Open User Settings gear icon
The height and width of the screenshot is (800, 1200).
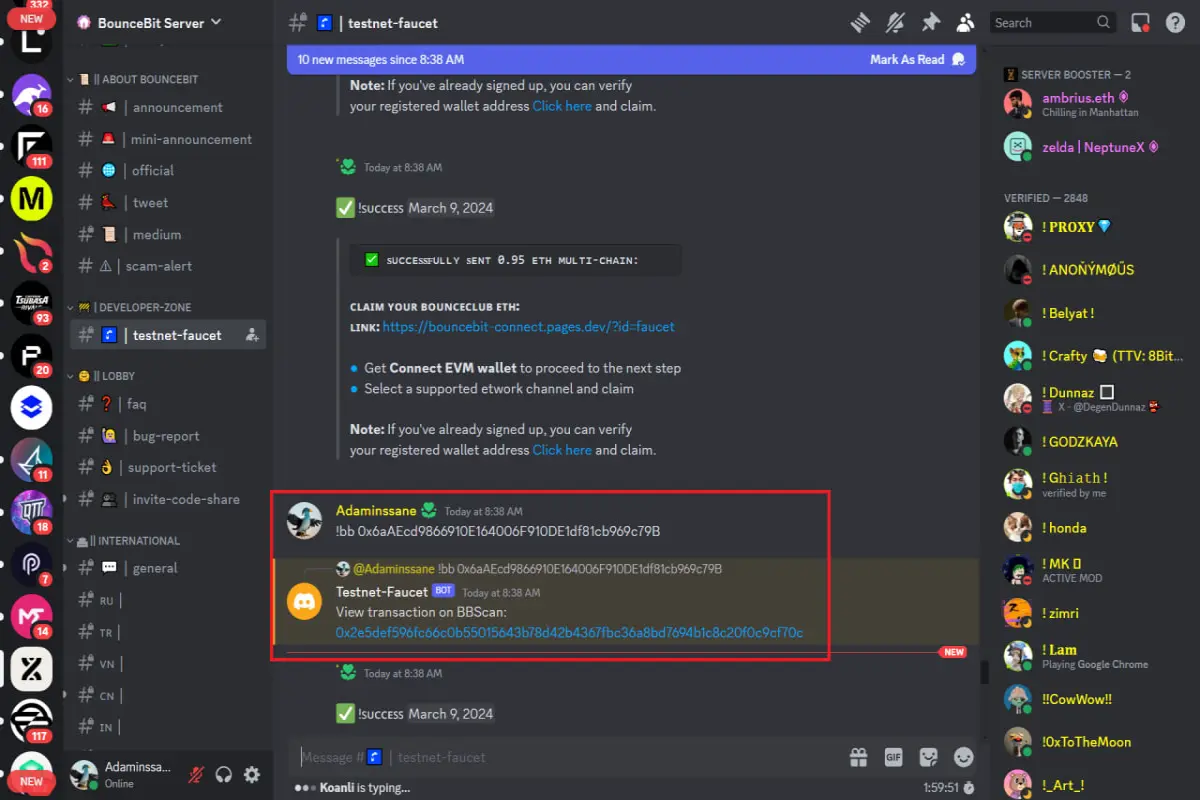click(x=252, y=774)
